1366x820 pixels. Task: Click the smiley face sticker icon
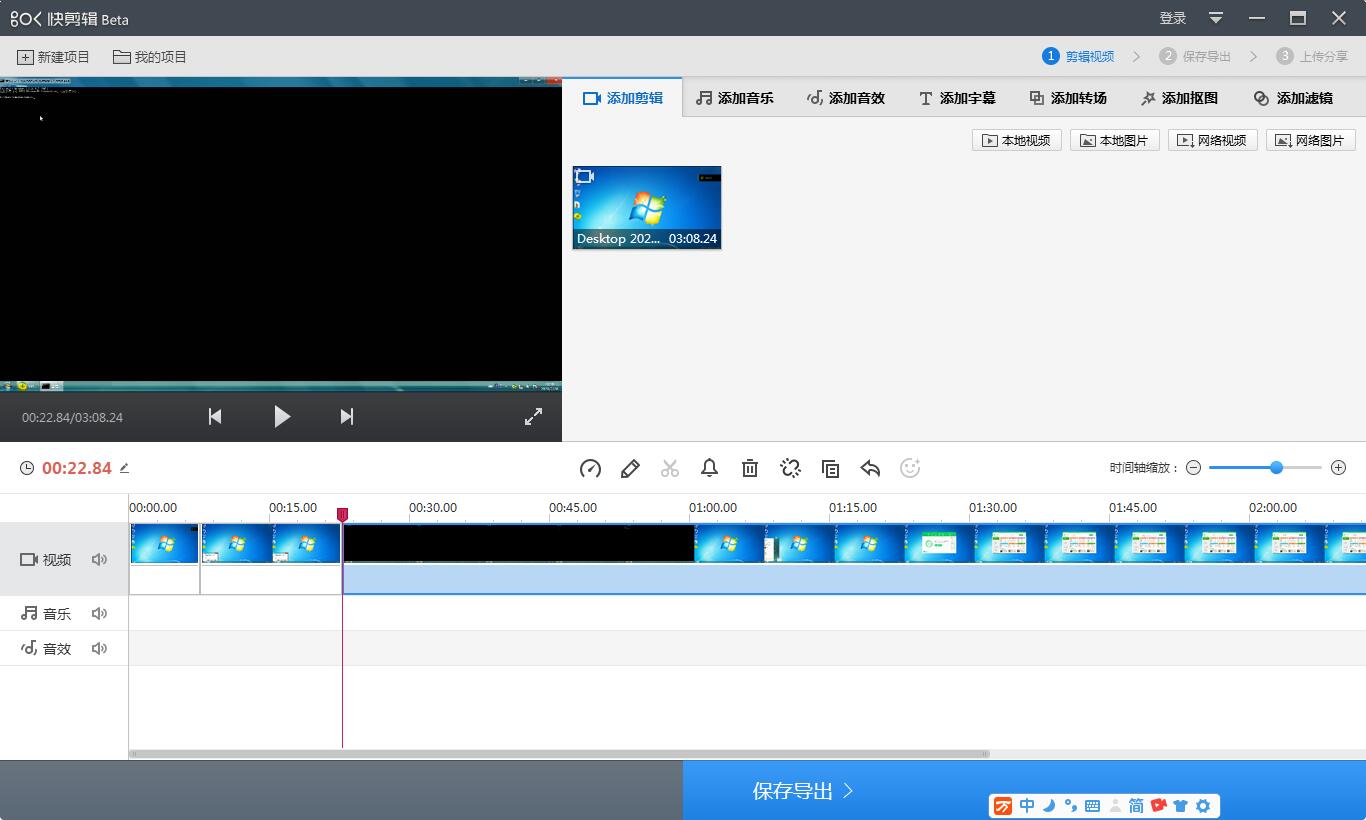pos(910,468)
